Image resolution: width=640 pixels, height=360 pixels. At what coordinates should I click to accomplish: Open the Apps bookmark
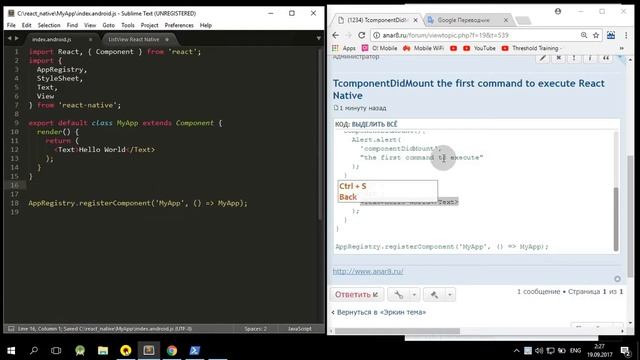(x=344, y=48)
